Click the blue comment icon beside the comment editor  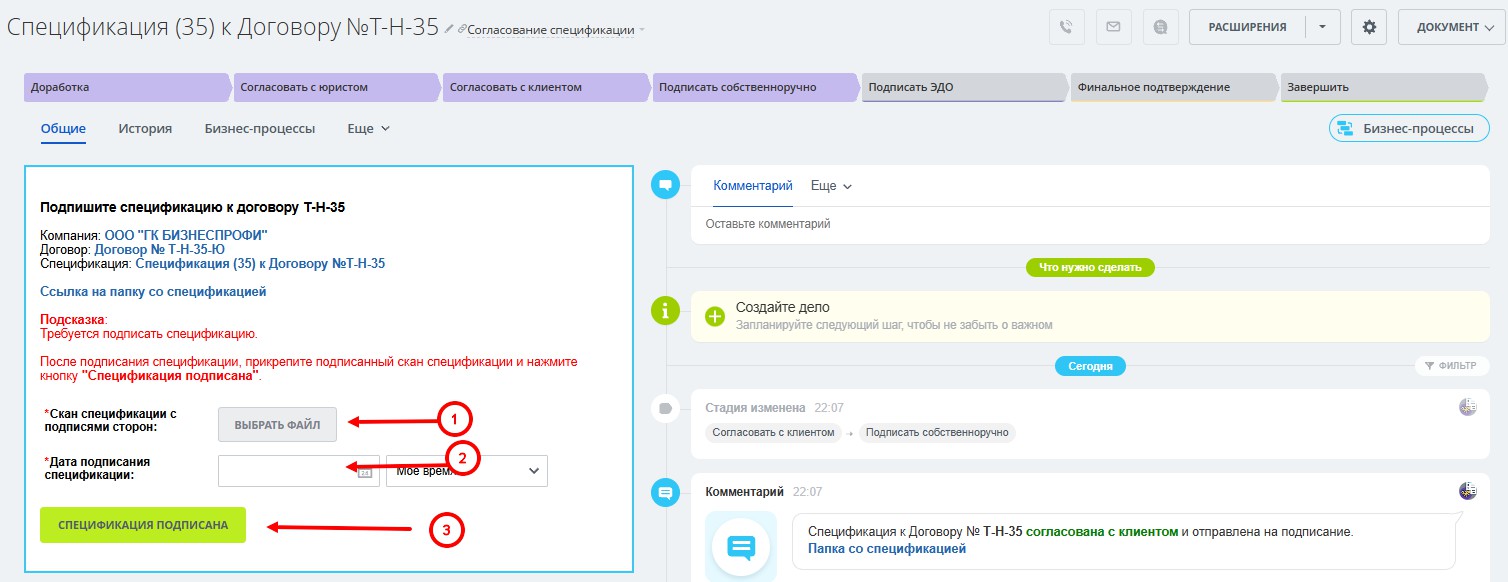point(664,184)
